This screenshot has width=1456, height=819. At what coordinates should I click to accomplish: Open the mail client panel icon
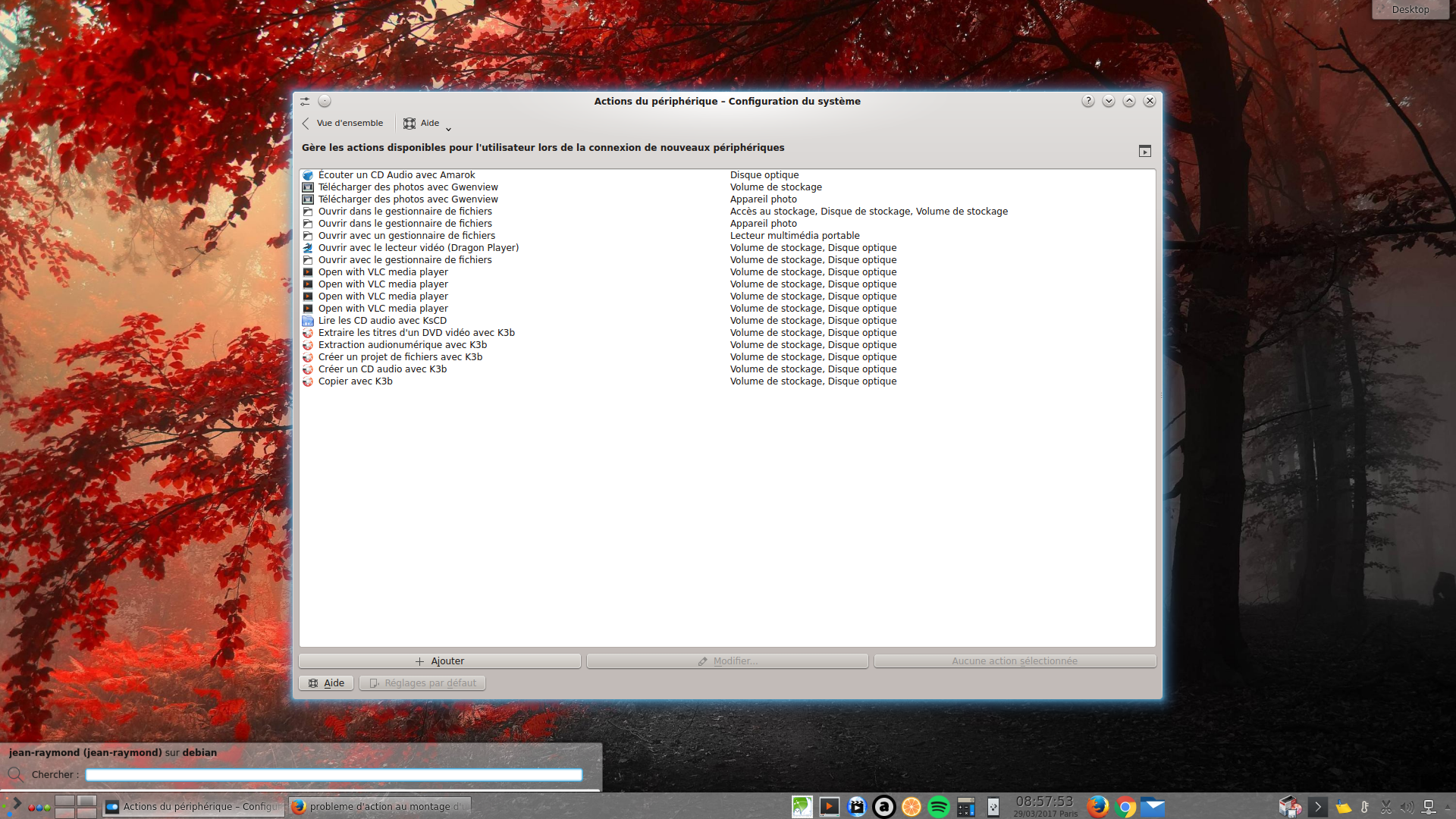click(x=1153, y=807)
